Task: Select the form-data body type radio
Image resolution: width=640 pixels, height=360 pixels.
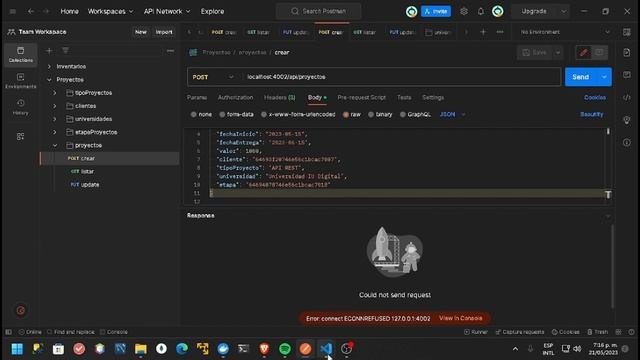Action: pyautogui.click(x=222, y=114)
